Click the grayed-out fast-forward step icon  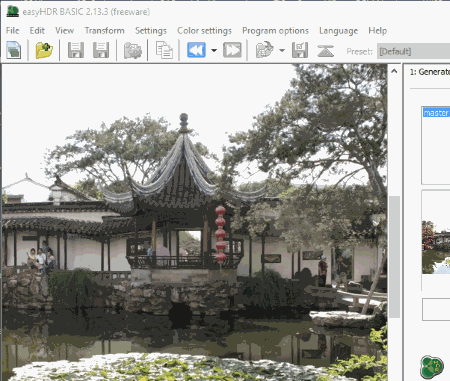point(232,50)
